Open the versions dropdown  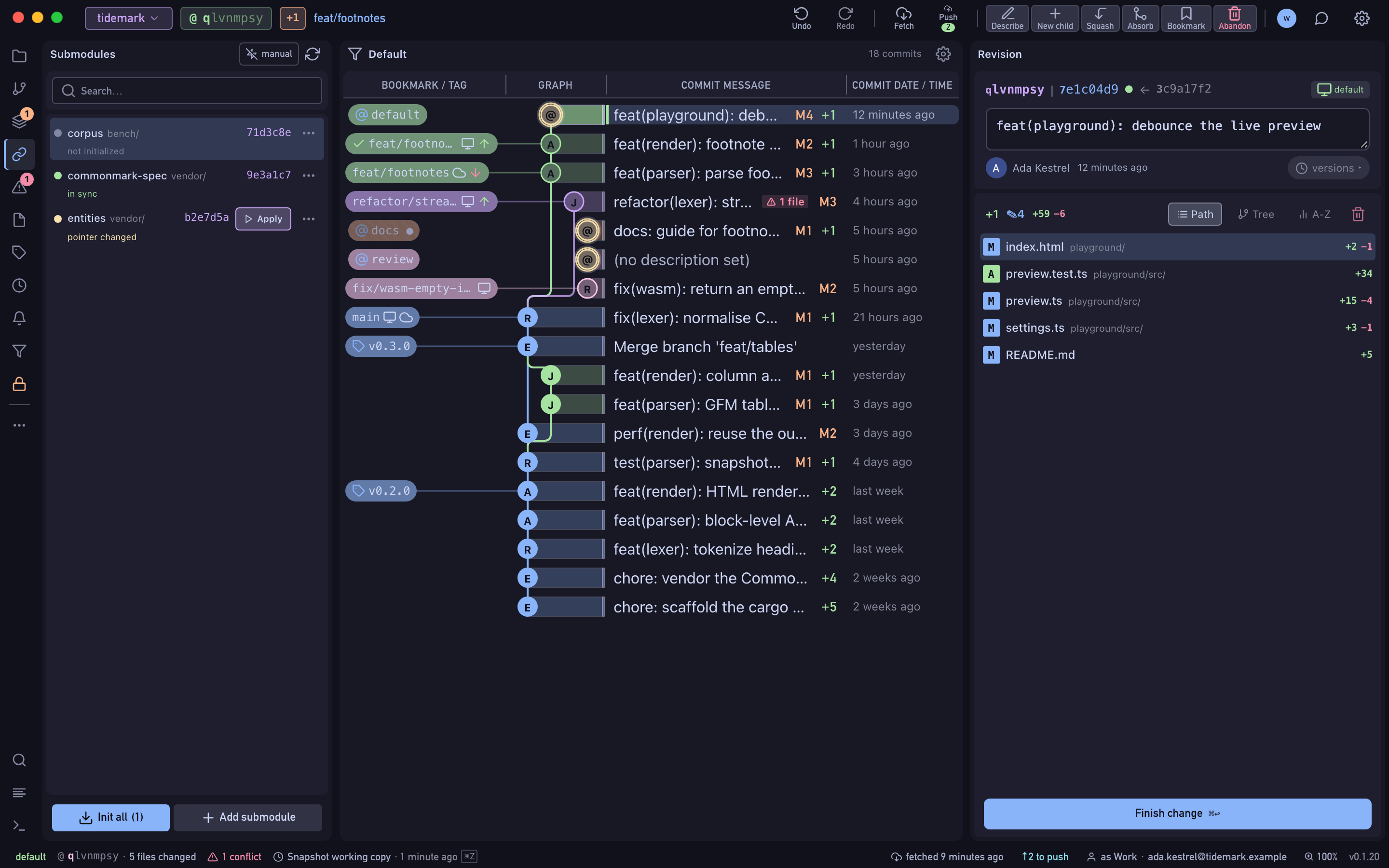coord(1328,168)
